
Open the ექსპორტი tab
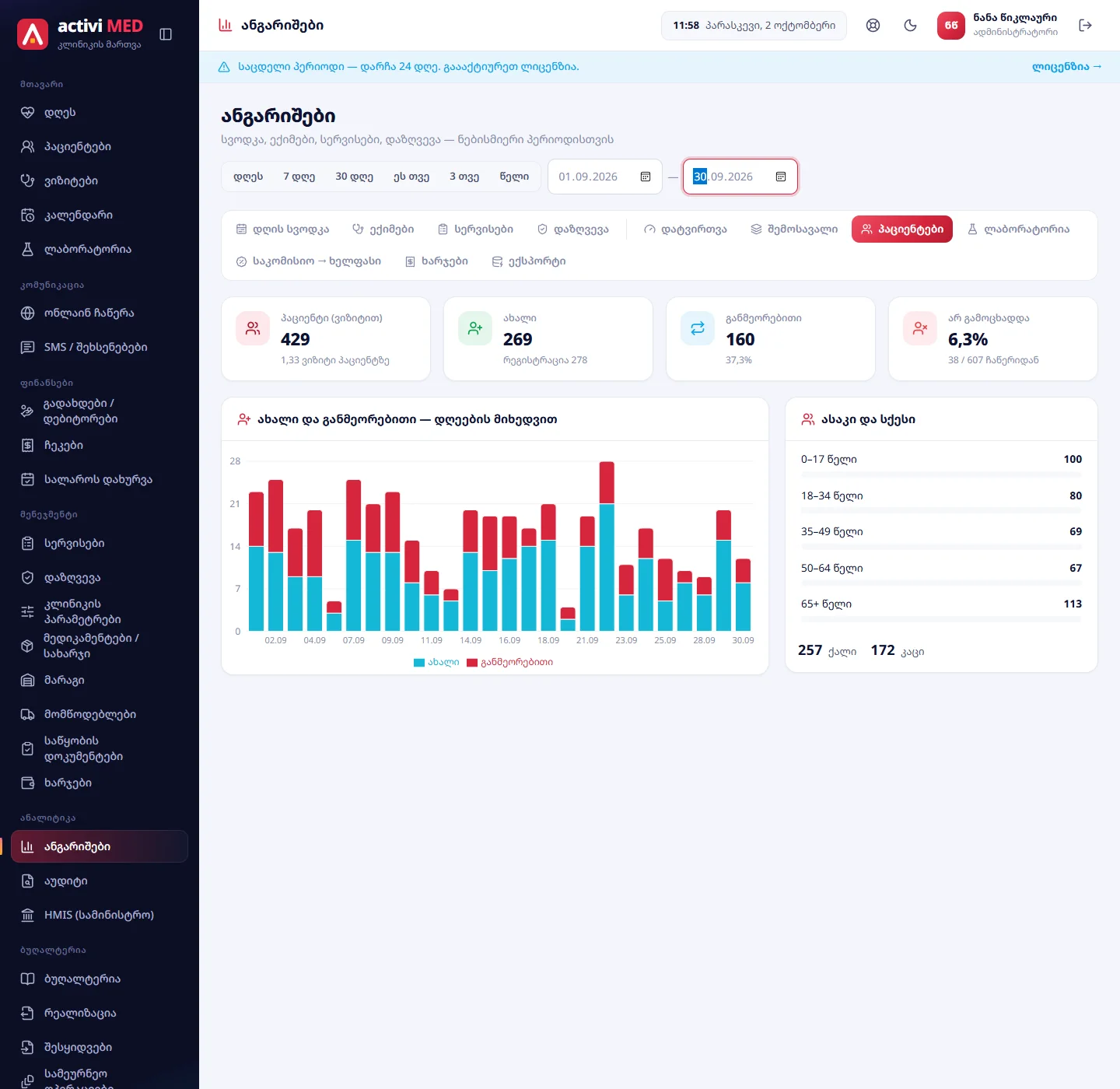tap(529, 261)
